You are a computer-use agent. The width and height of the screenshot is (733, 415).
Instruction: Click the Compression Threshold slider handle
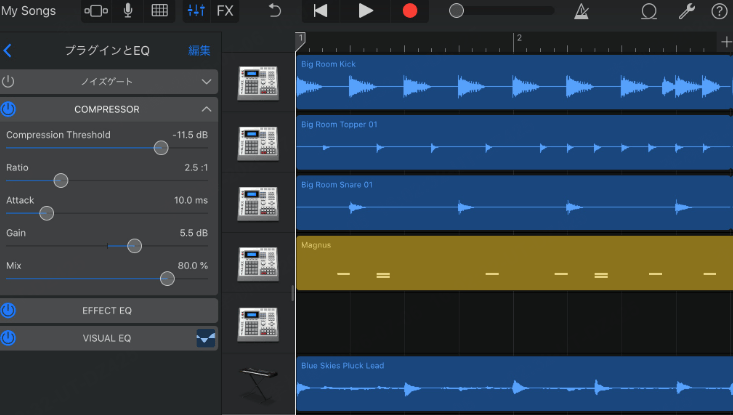pos(161,148)
